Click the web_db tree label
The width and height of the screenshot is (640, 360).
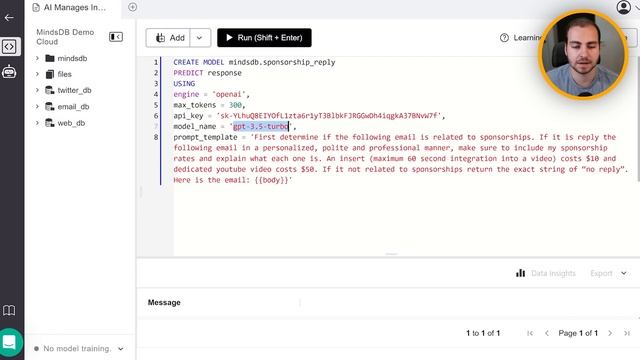click(71, 123)
